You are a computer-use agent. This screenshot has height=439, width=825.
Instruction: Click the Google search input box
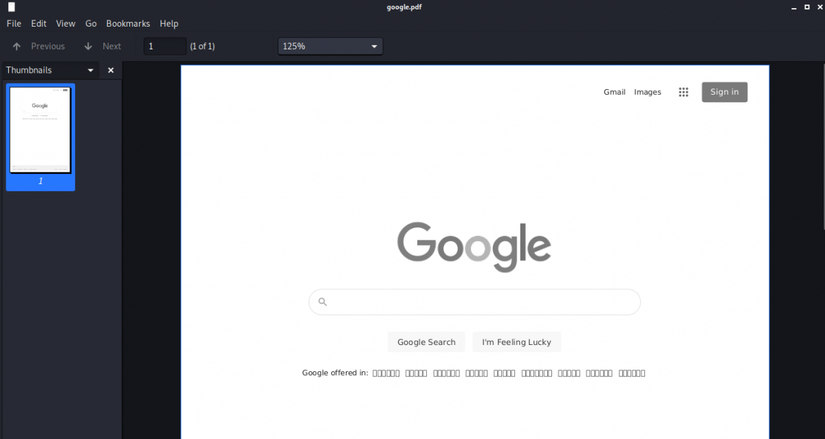coord(475,302)
